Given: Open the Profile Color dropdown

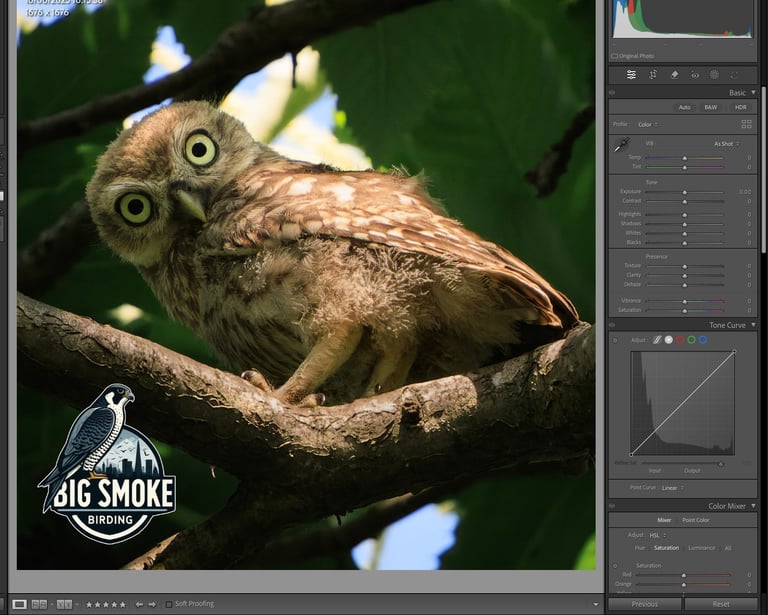Looking at the screenshot, I should pos(648,124).
